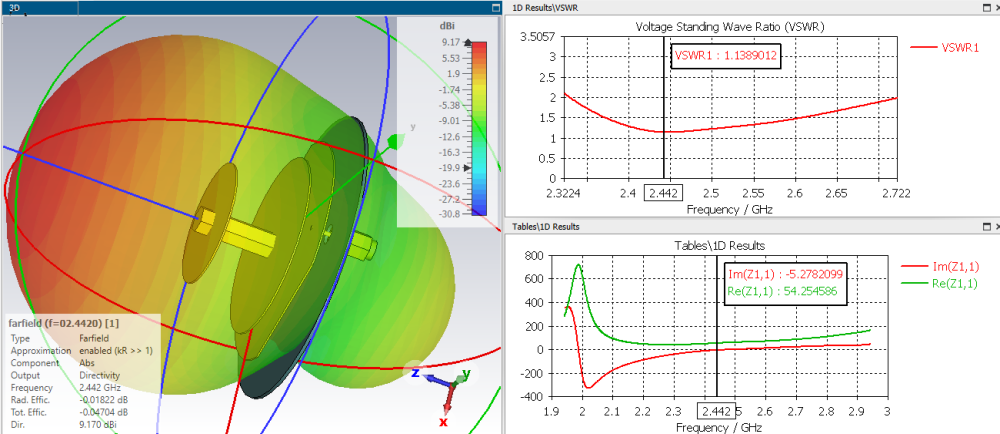Click the Re(Z1,1) legend entry
Viewport: 1000px width, 434px height.
pyautogui.click(x=939, y=283)
